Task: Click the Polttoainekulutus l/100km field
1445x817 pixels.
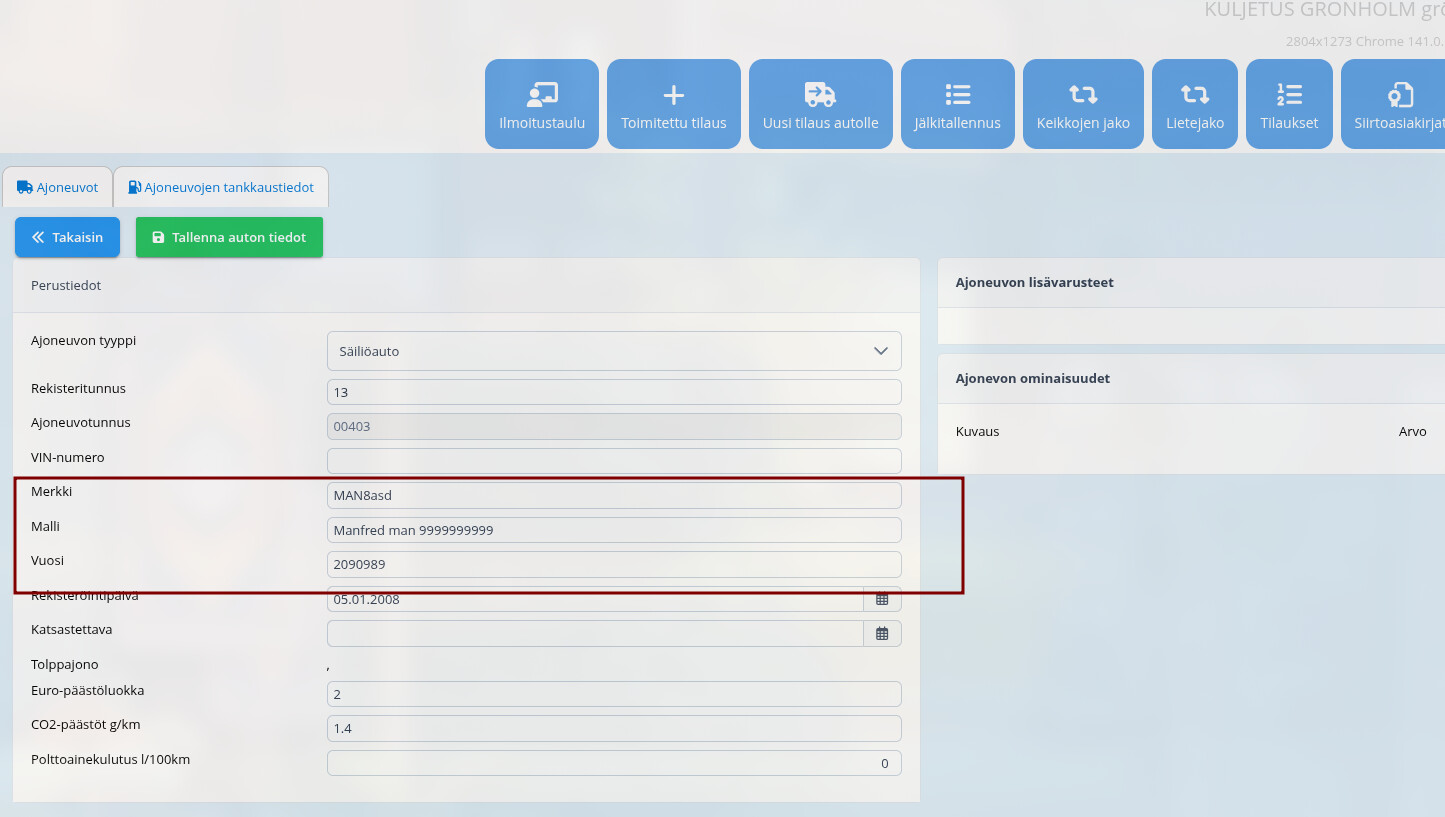Action: tap(614, 763)
